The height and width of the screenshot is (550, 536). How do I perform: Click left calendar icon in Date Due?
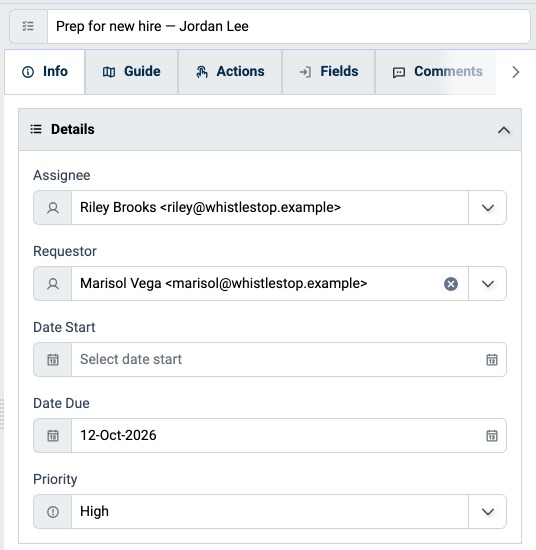click(x=53, y=436)
